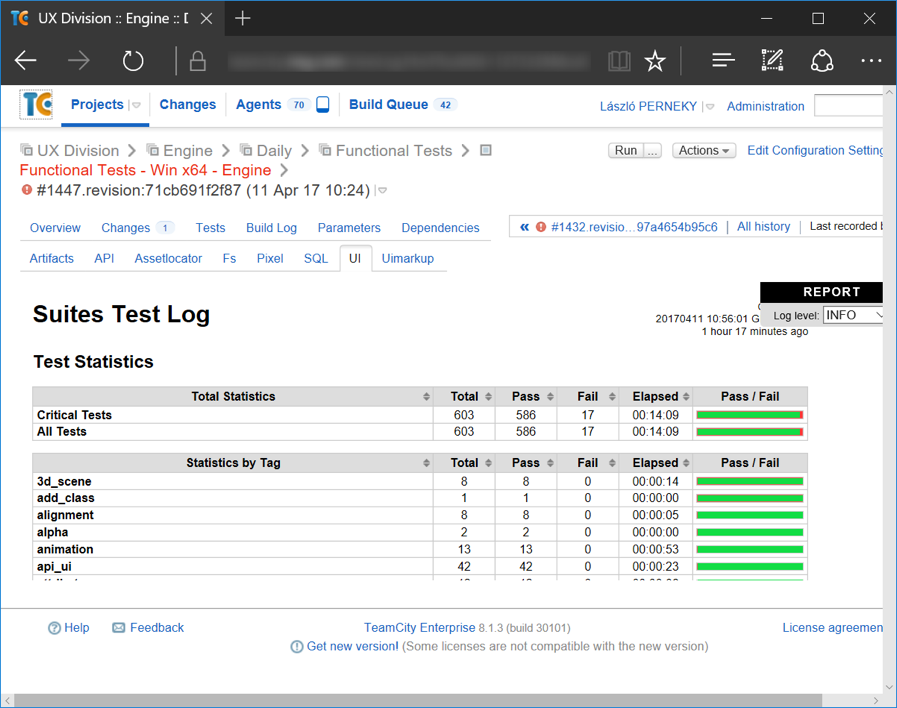The height and width of the screenshot is (708, 897).
Task: Expand the Actions dropdown button
Action: [704, 150]
